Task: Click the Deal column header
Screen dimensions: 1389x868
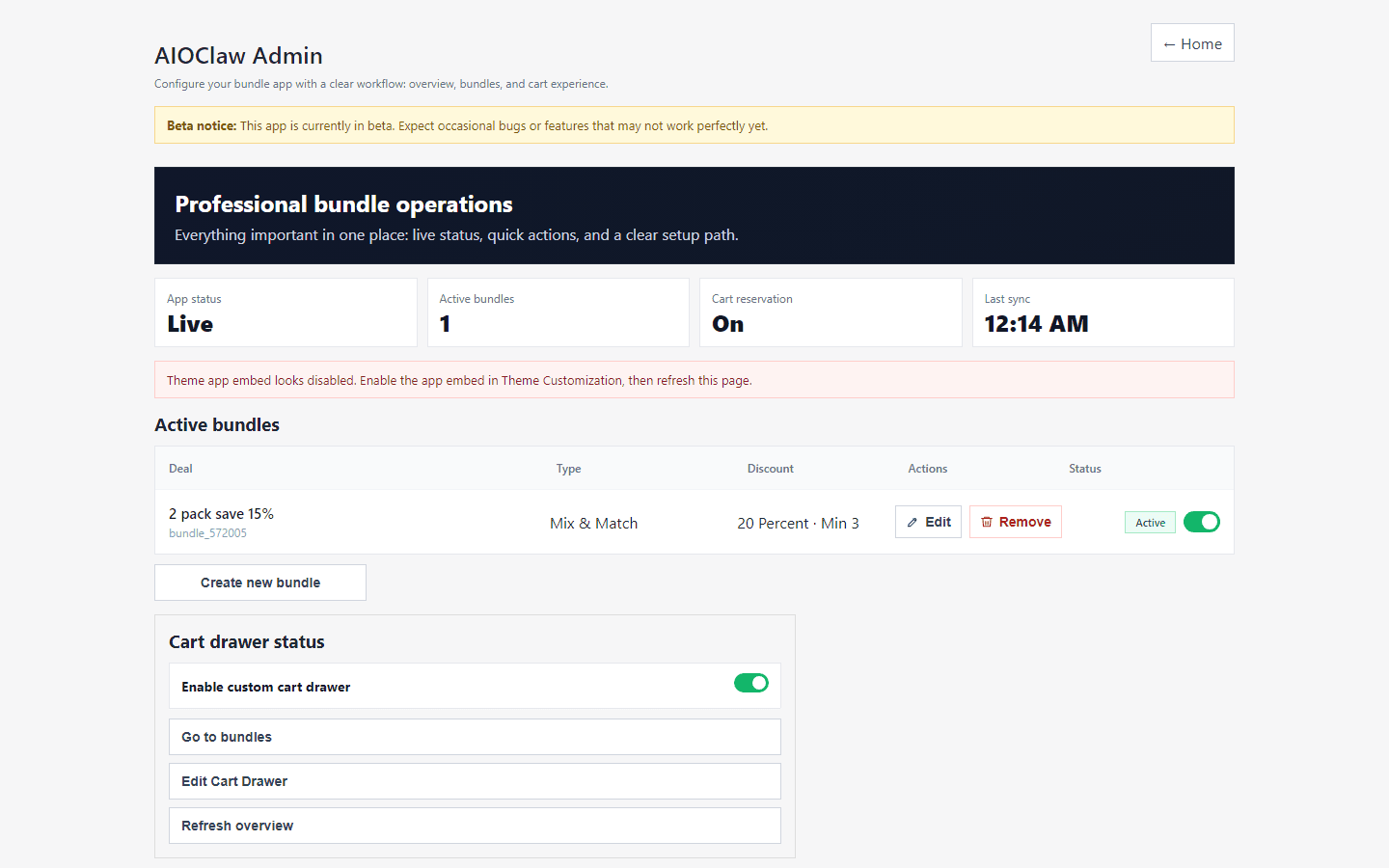Action: 180,469
